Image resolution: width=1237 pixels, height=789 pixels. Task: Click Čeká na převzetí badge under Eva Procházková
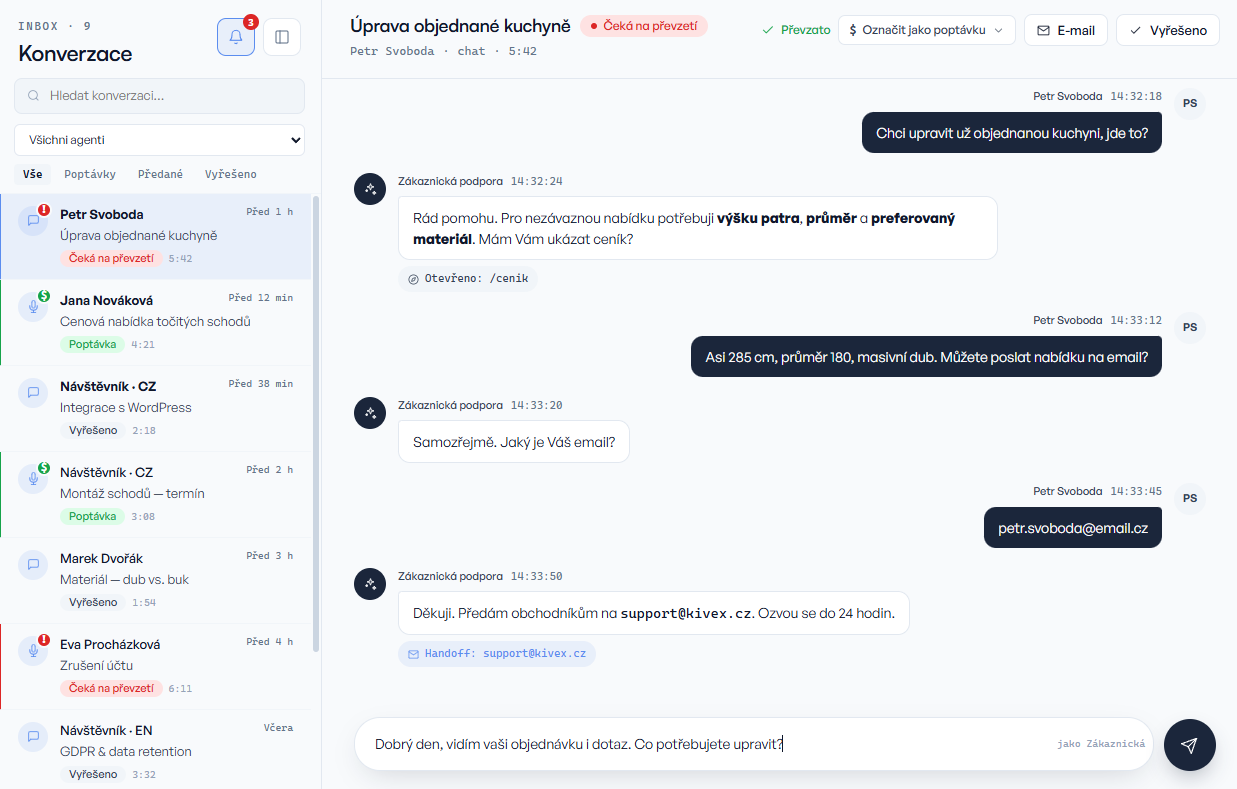[111, 688]
